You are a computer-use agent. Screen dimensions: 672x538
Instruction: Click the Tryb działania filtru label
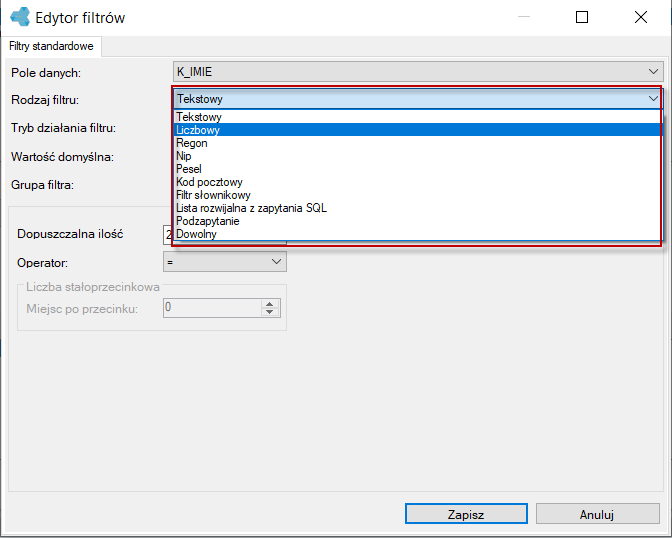63,128
